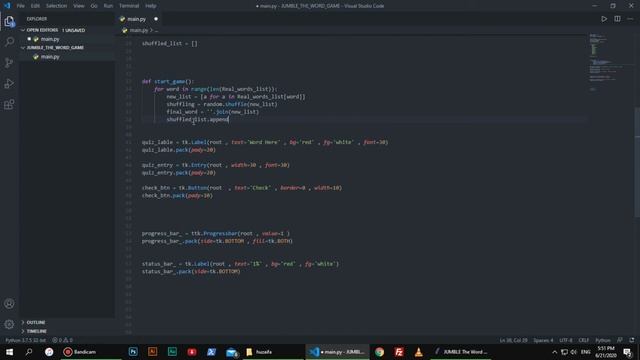The image size is (640, 360).
Task: Open the Run menu
Action: point(108,6)
